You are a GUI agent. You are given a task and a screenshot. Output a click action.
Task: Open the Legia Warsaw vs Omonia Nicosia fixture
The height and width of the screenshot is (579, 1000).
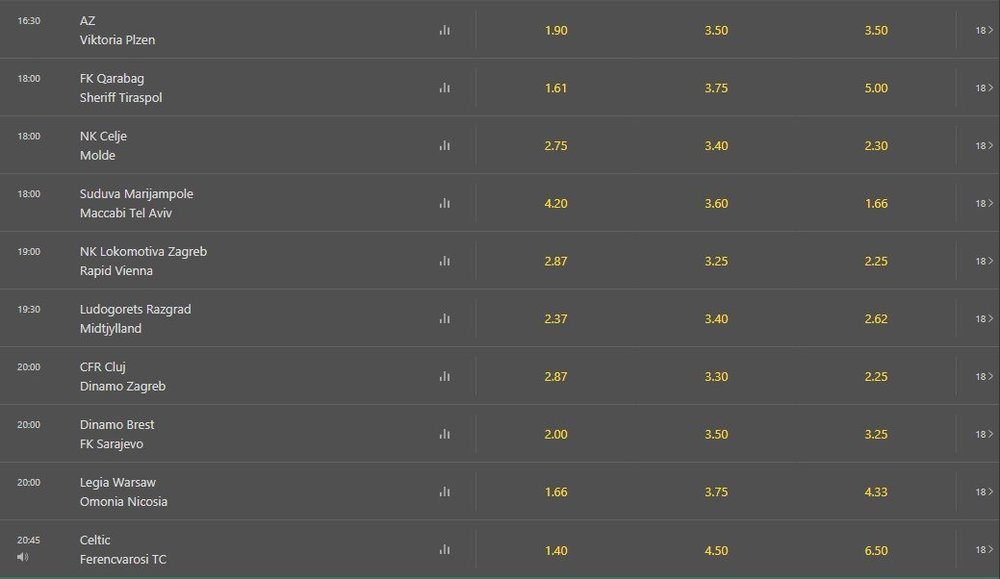(x=124, y=492)
